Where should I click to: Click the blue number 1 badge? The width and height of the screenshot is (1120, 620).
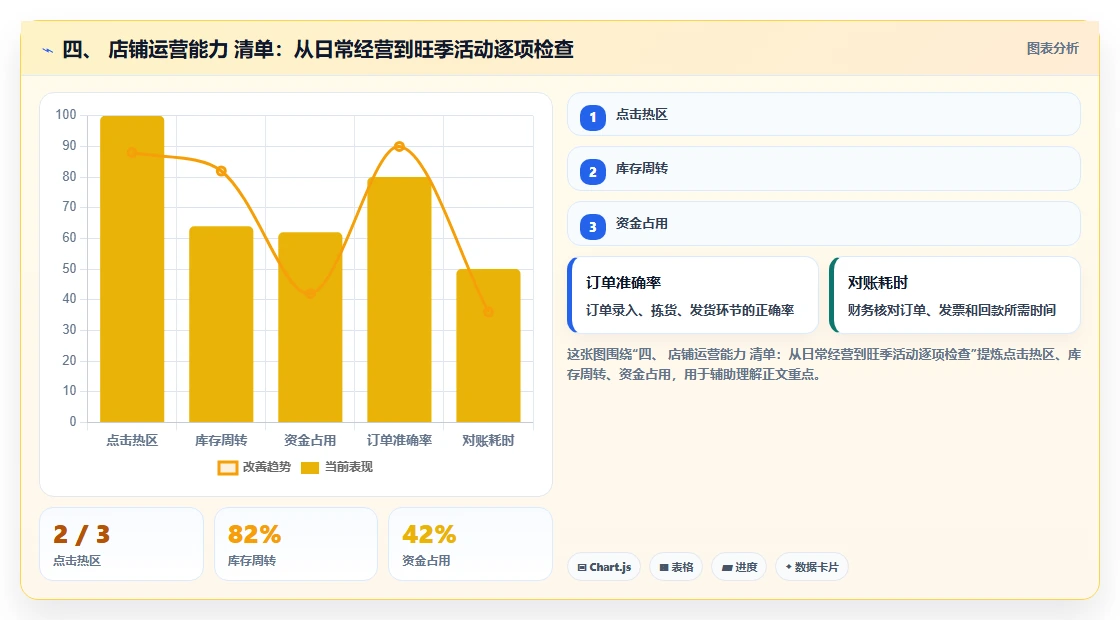(x=593, y=117)
